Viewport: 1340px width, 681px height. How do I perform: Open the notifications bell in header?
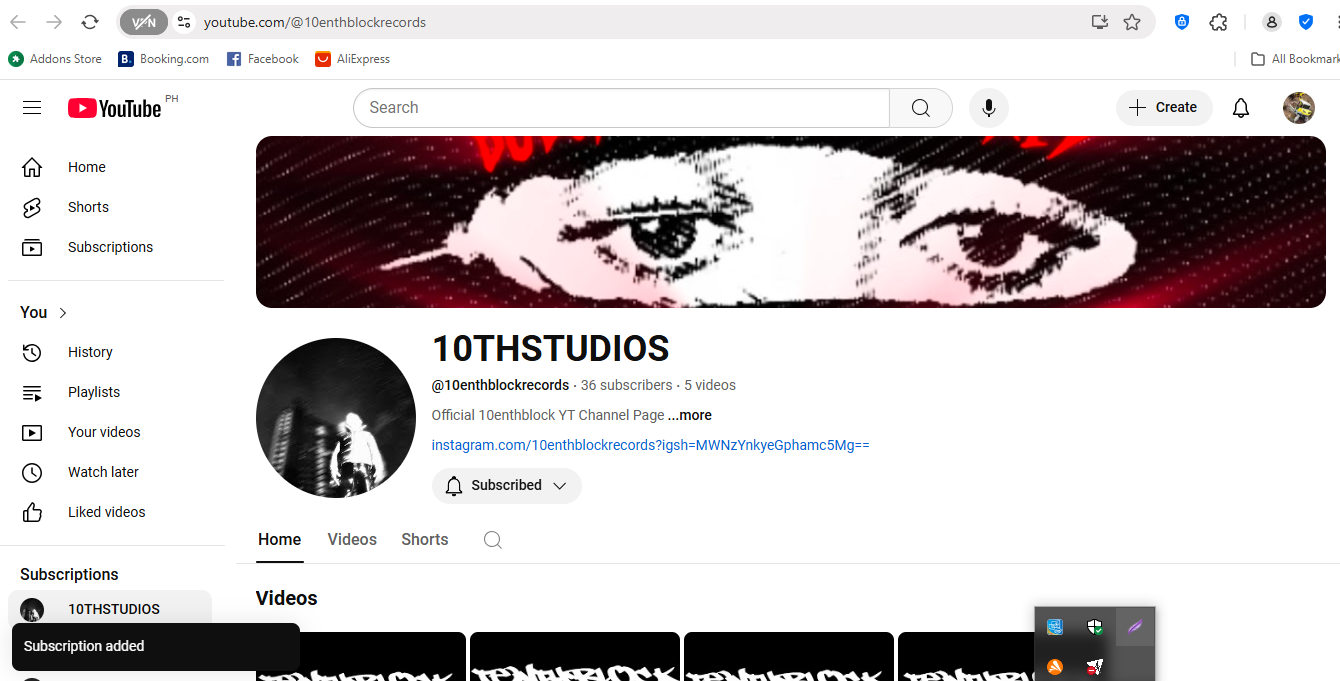coord(1241,108)
